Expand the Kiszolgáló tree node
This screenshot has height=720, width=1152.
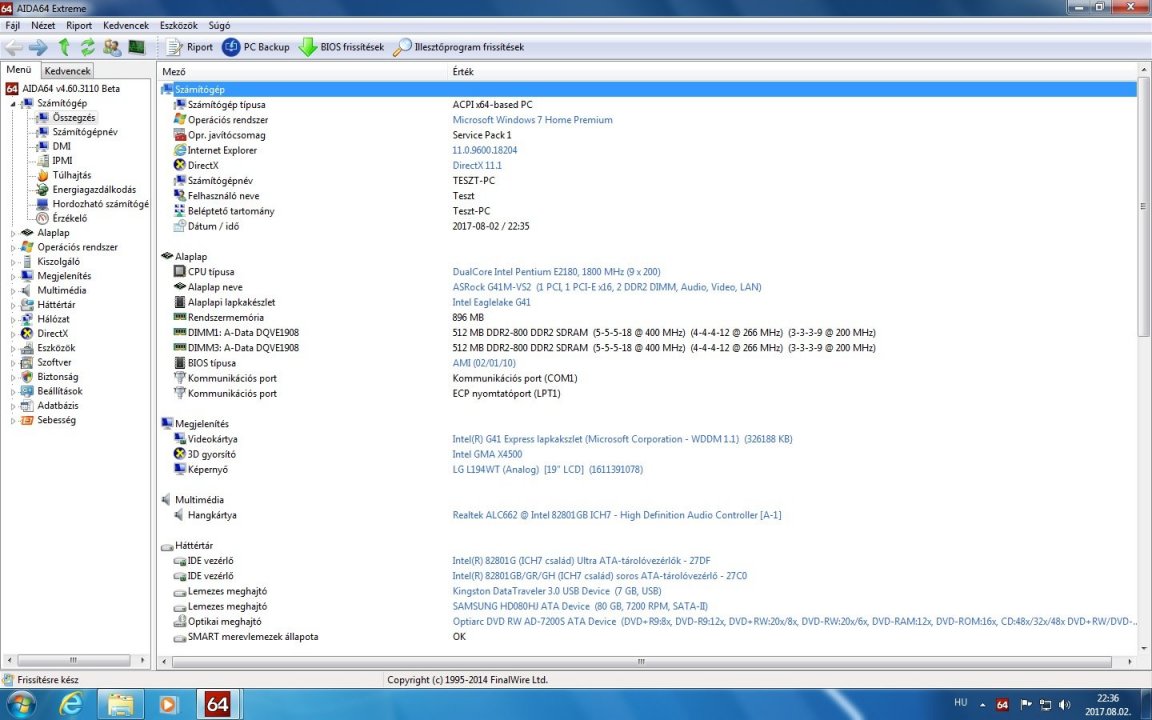[13, 262]
